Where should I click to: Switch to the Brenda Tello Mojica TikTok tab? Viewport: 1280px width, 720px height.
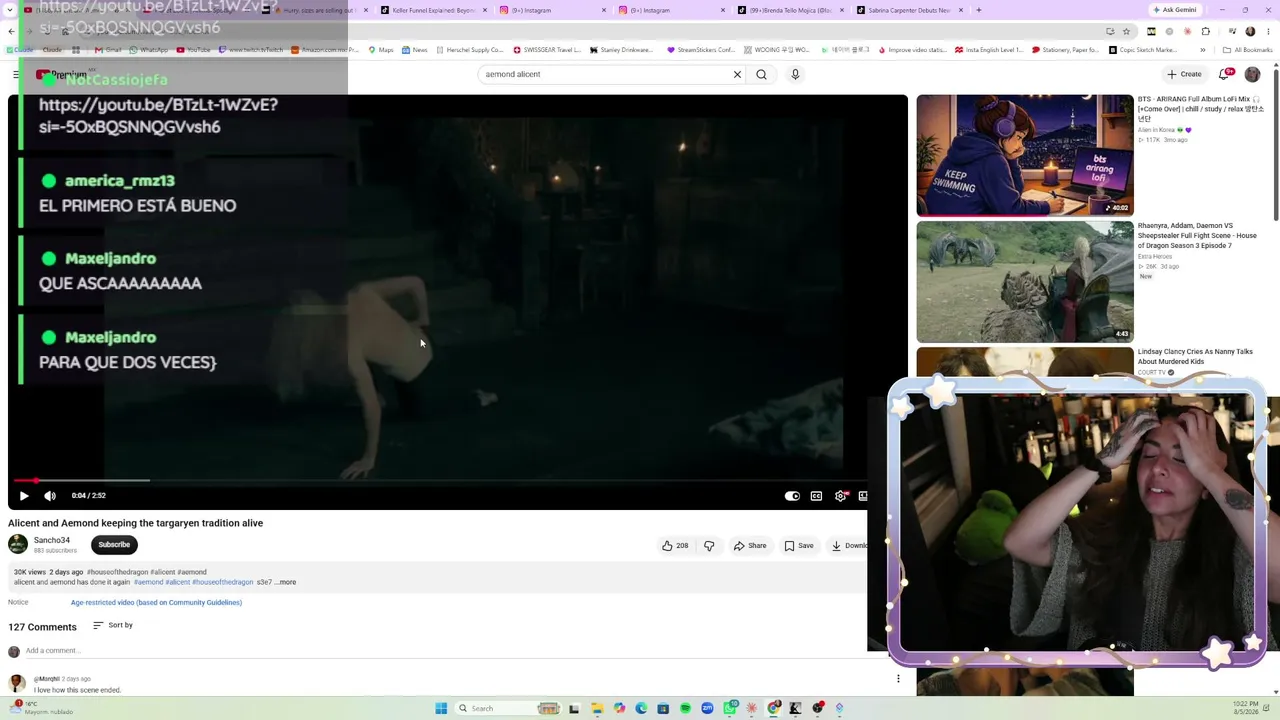click(790, 10)
